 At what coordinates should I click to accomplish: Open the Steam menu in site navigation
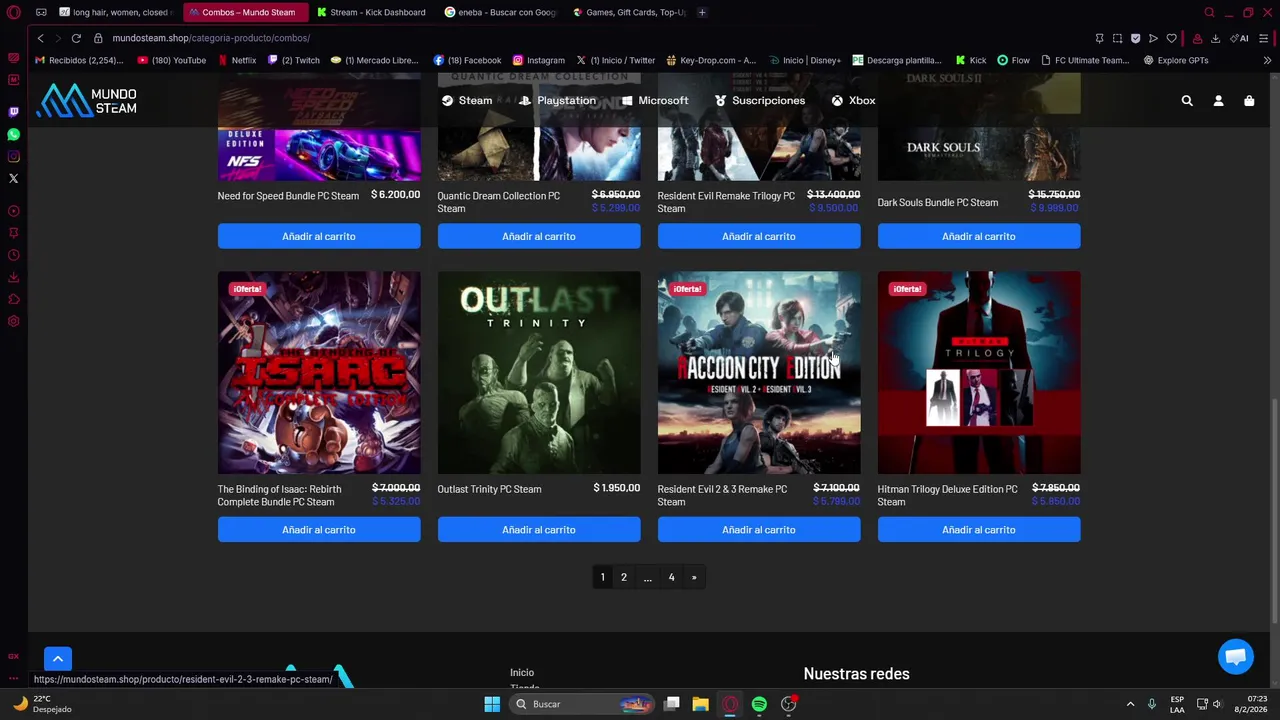click(x=467, y=101)
